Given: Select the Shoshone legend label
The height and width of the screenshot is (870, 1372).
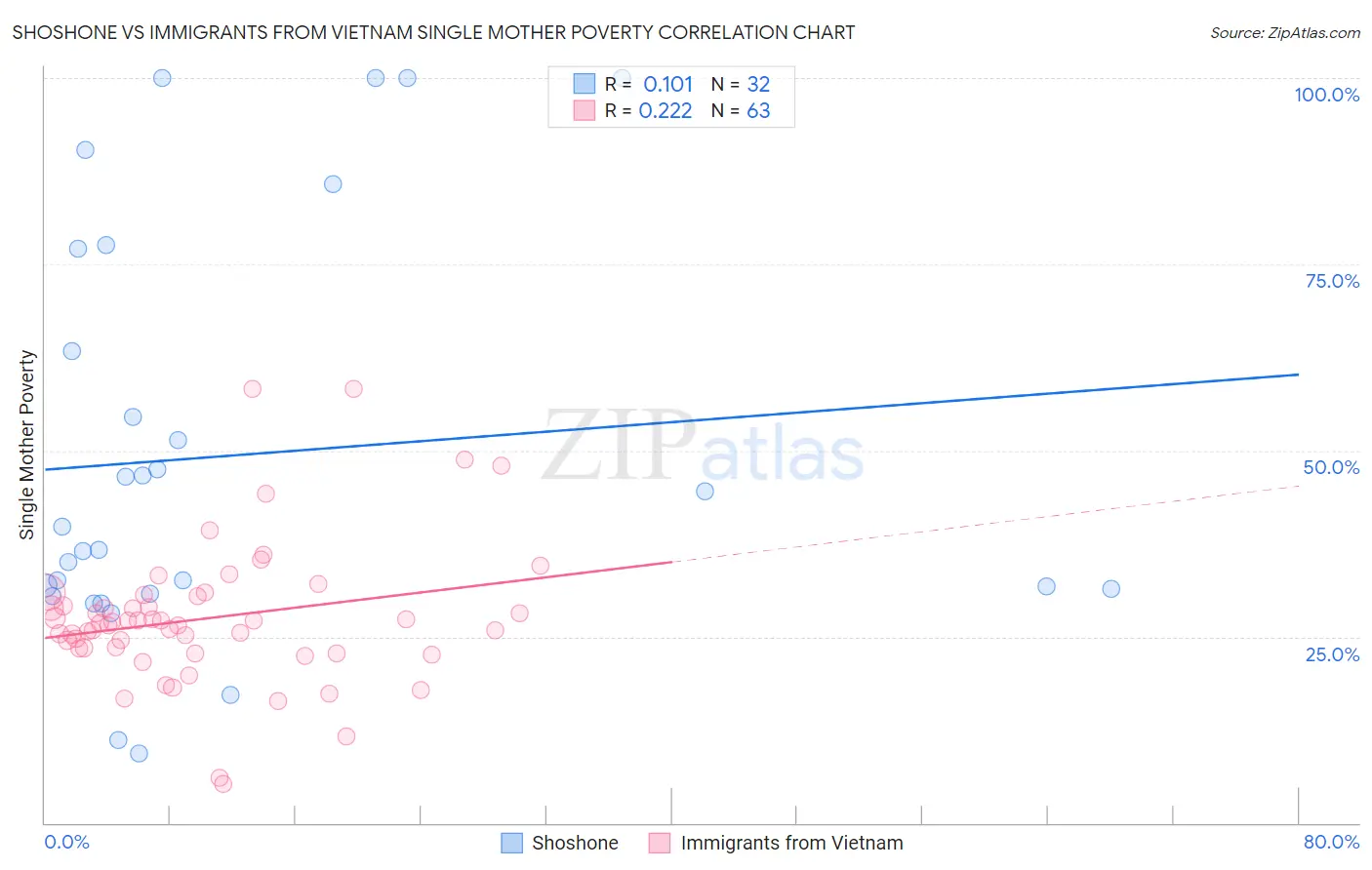Looking at the screenshot, I should coord(575,843).
